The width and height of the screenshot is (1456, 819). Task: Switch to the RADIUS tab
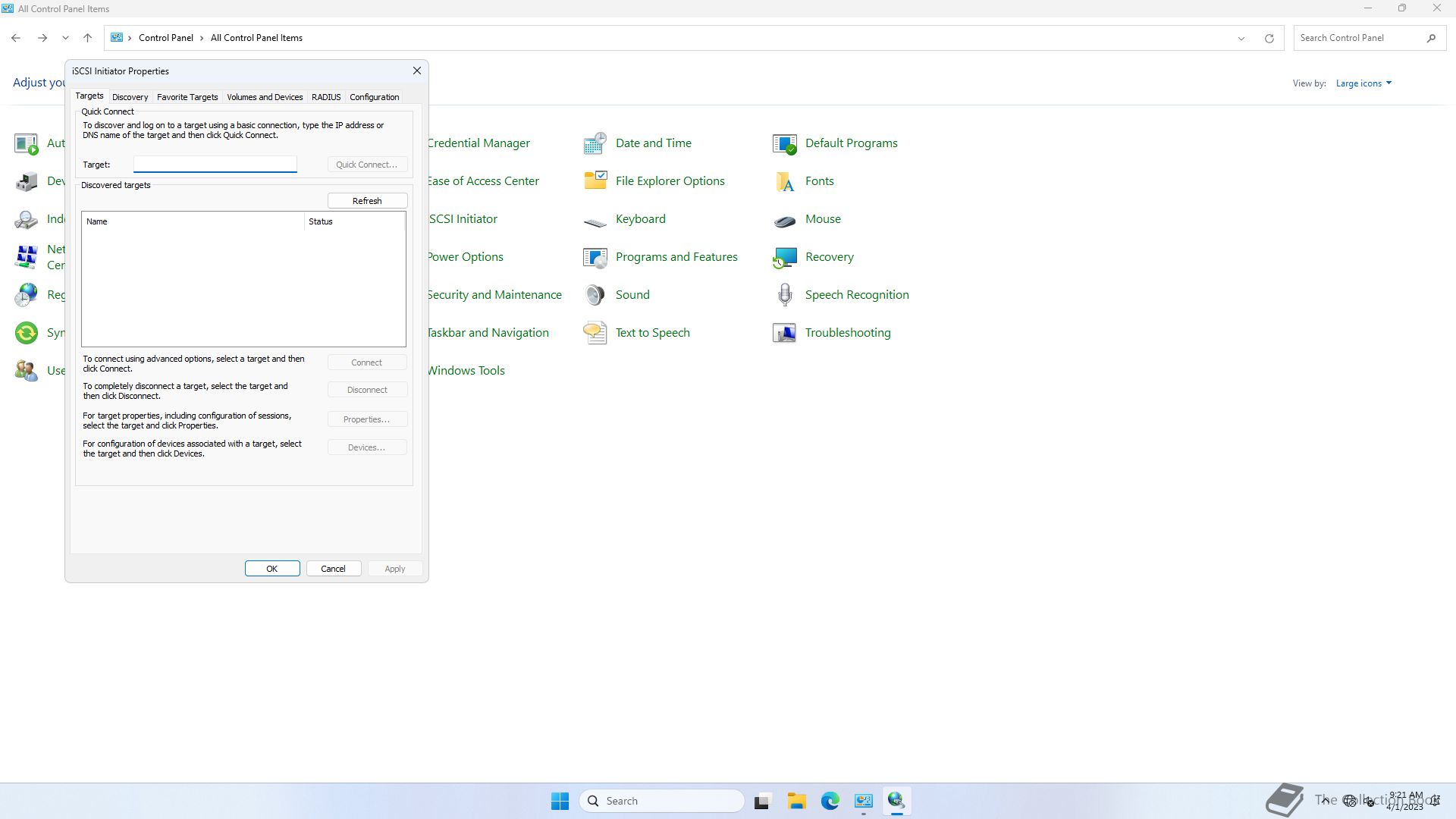click(326, 97)
